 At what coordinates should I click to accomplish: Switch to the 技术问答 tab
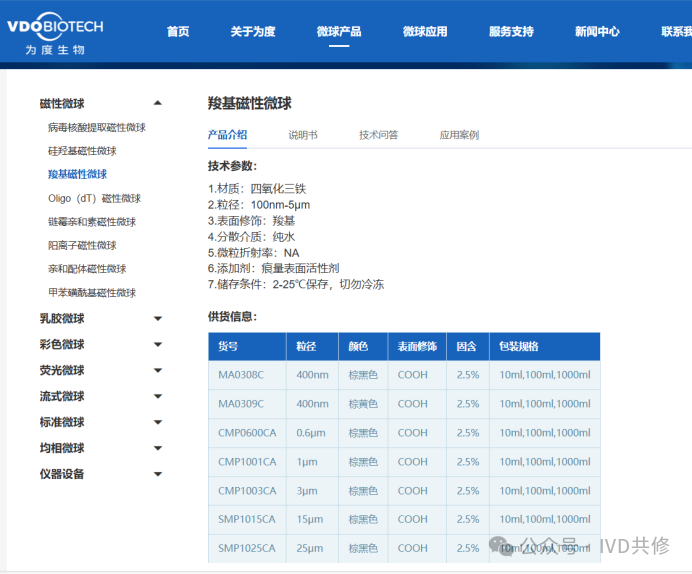378,135
